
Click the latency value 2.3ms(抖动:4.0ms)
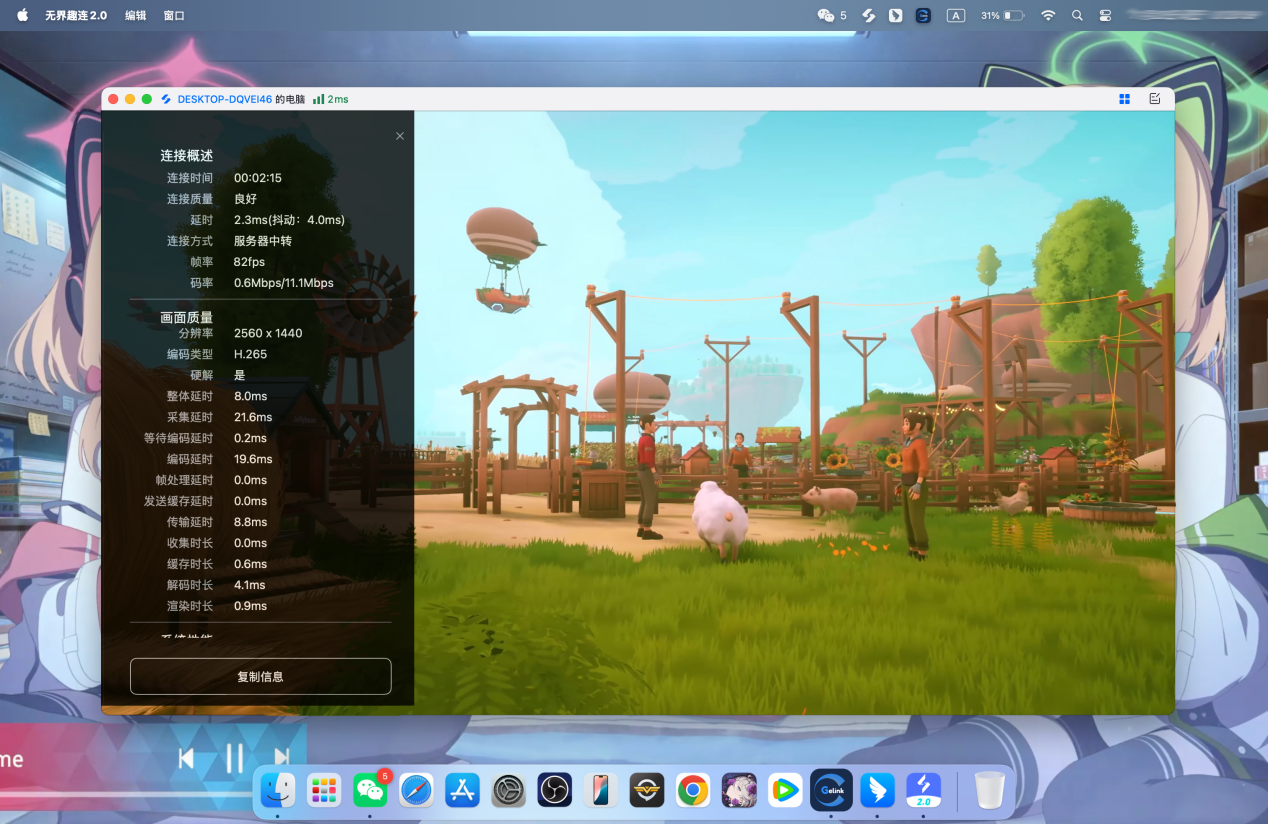(289, 220)
